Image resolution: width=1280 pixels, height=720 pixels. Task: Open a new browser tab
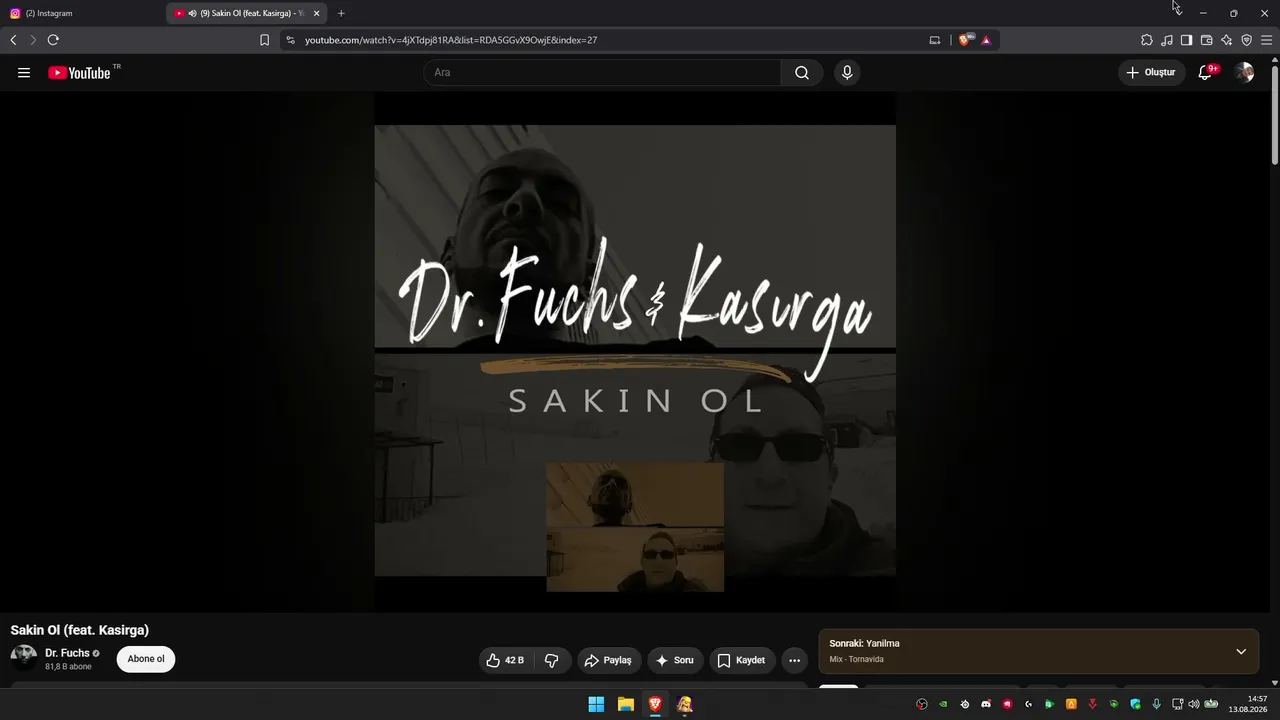coord(341,13)
